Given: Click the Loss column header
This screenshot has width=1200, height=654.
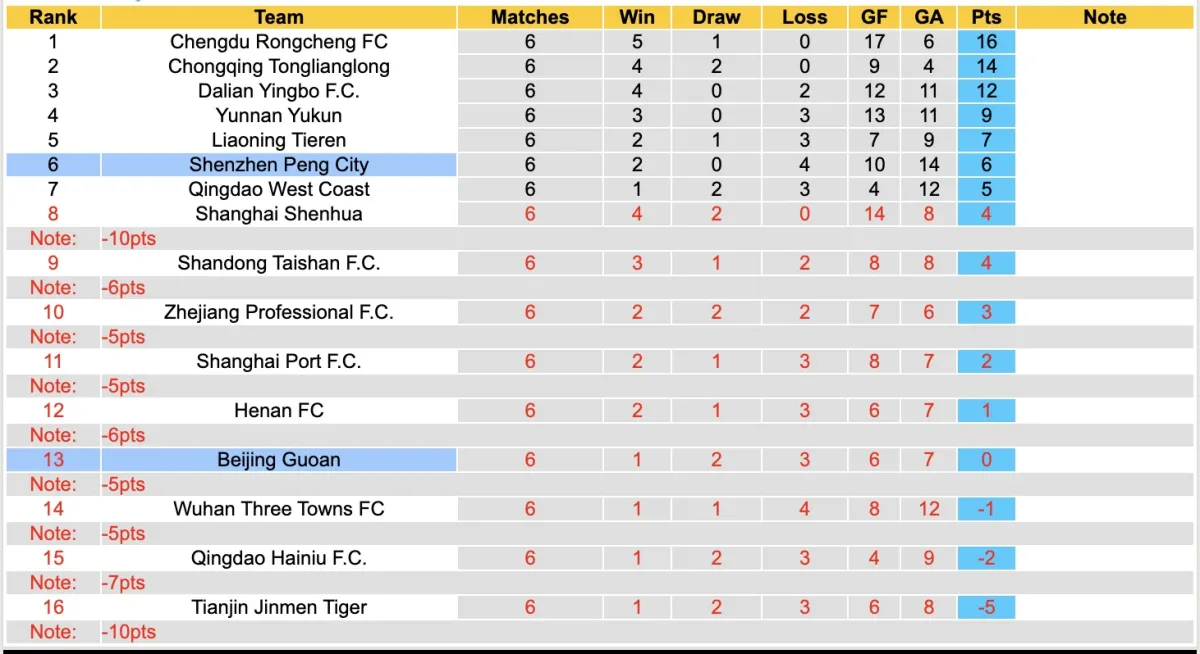Looking at the screenshot, I should click(x=805, y=17).
